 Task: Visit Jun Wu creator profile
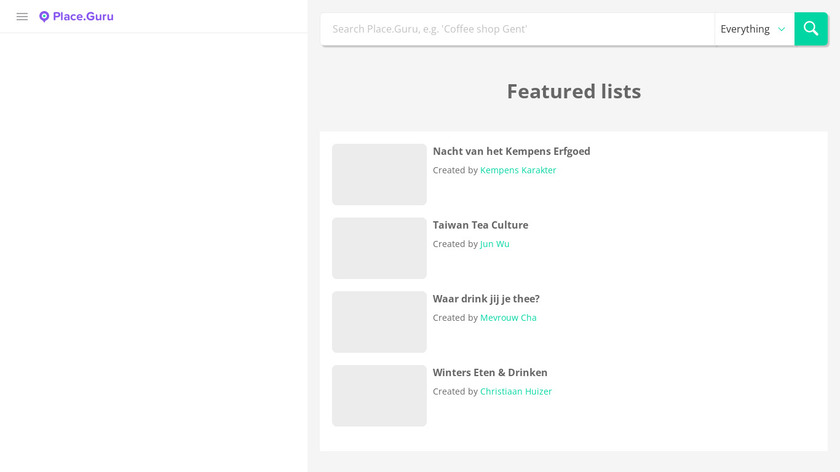coord(494,244)
